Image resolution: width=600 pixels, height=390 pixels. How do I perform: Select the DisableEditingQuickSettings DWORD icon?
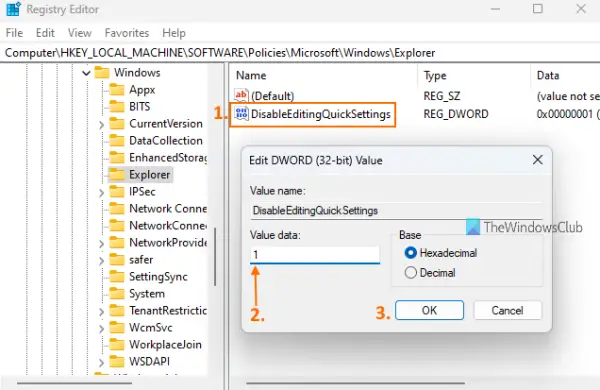[241, 114]
